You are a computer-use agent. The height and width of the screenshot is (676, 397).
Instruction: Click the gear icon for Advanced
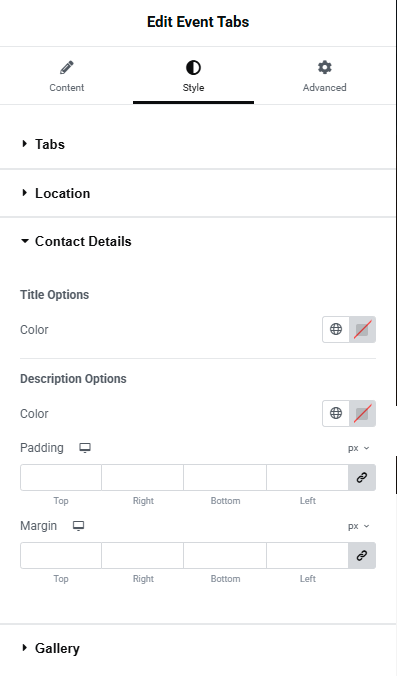point(325,67)
